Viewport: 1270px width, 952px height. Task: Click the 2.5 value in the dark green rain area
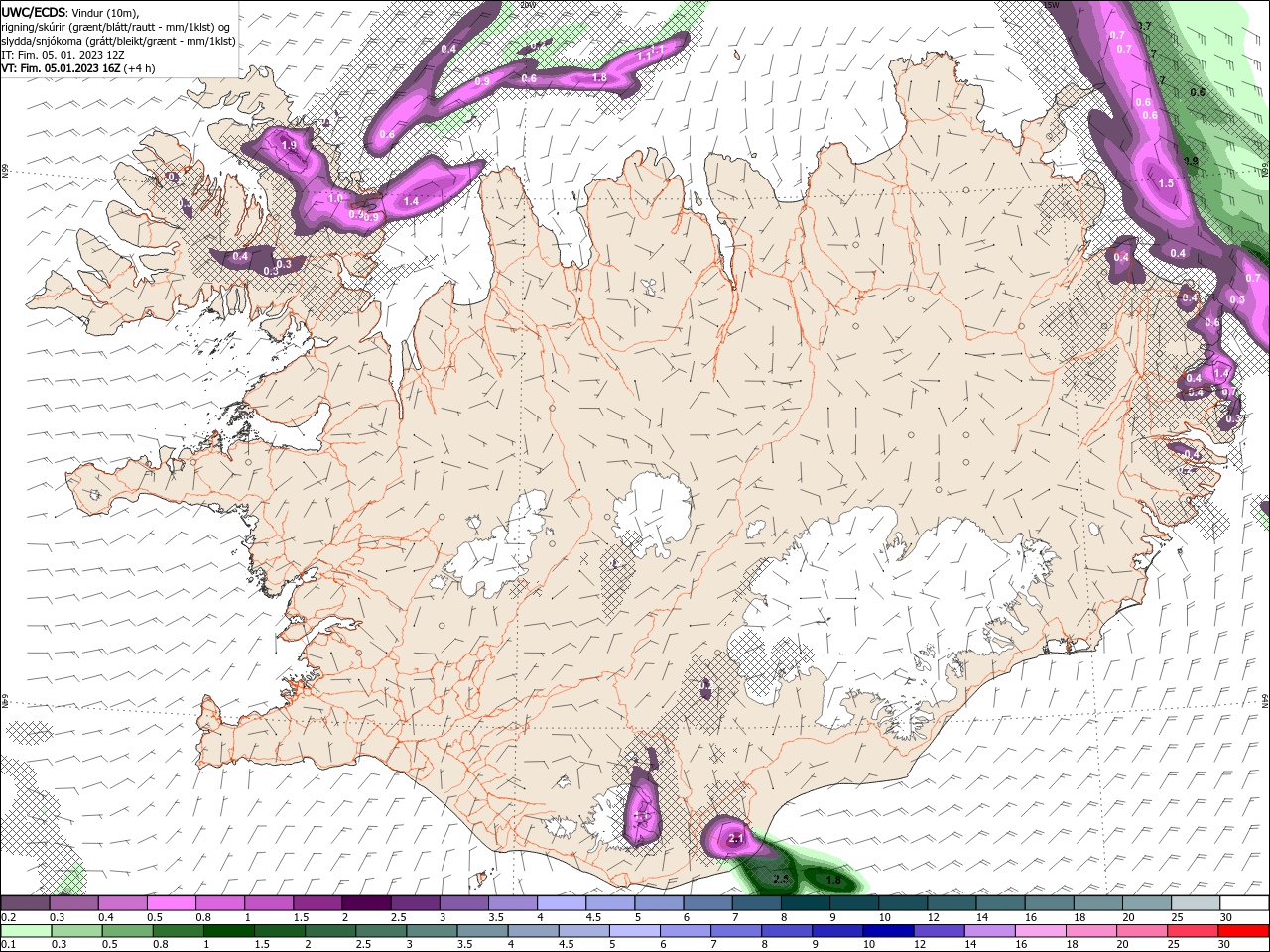(x=781, y=879)
